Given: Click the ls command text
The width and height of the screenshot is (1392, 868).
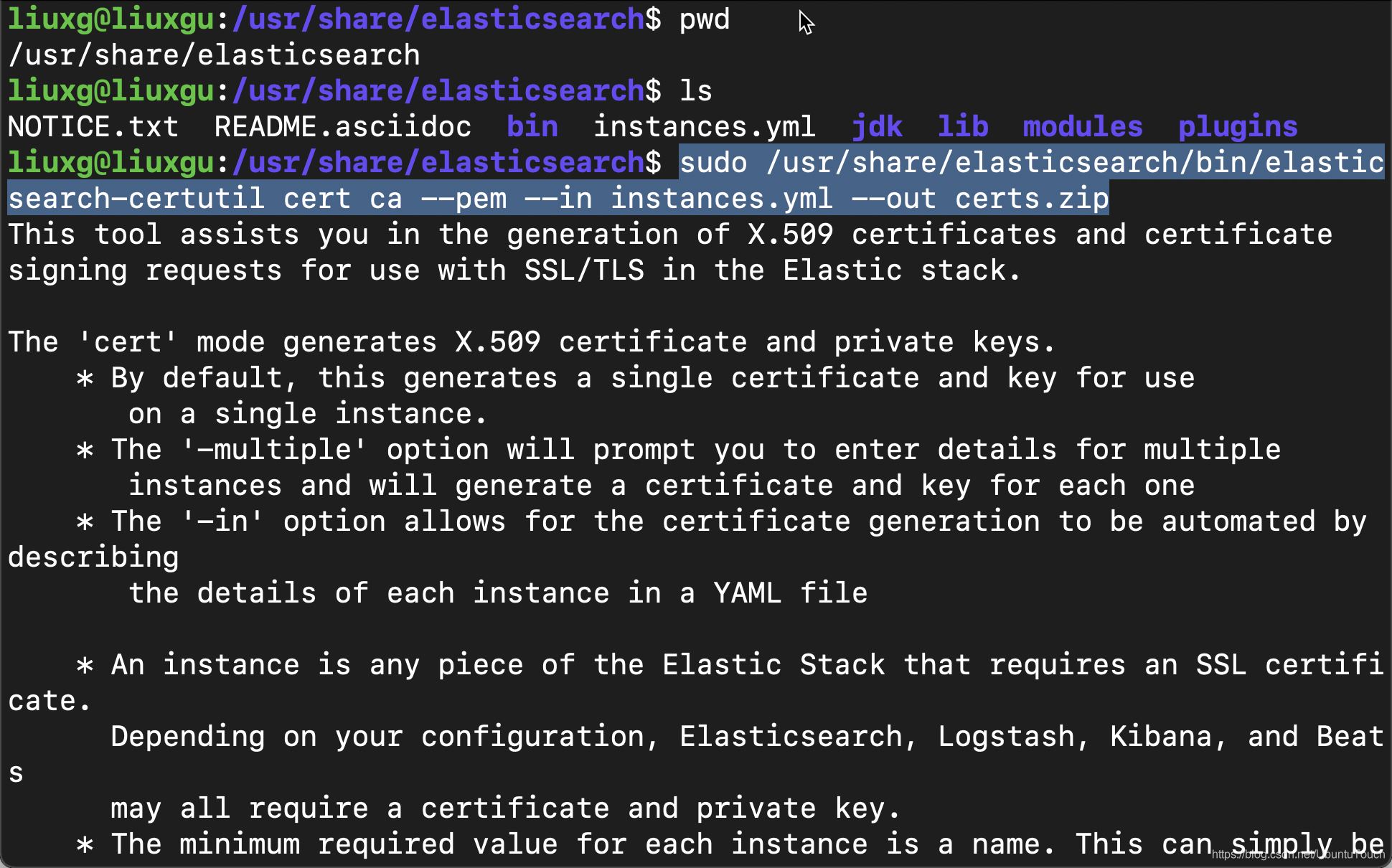Looking at the screenshot, I should tap(695, 91).
